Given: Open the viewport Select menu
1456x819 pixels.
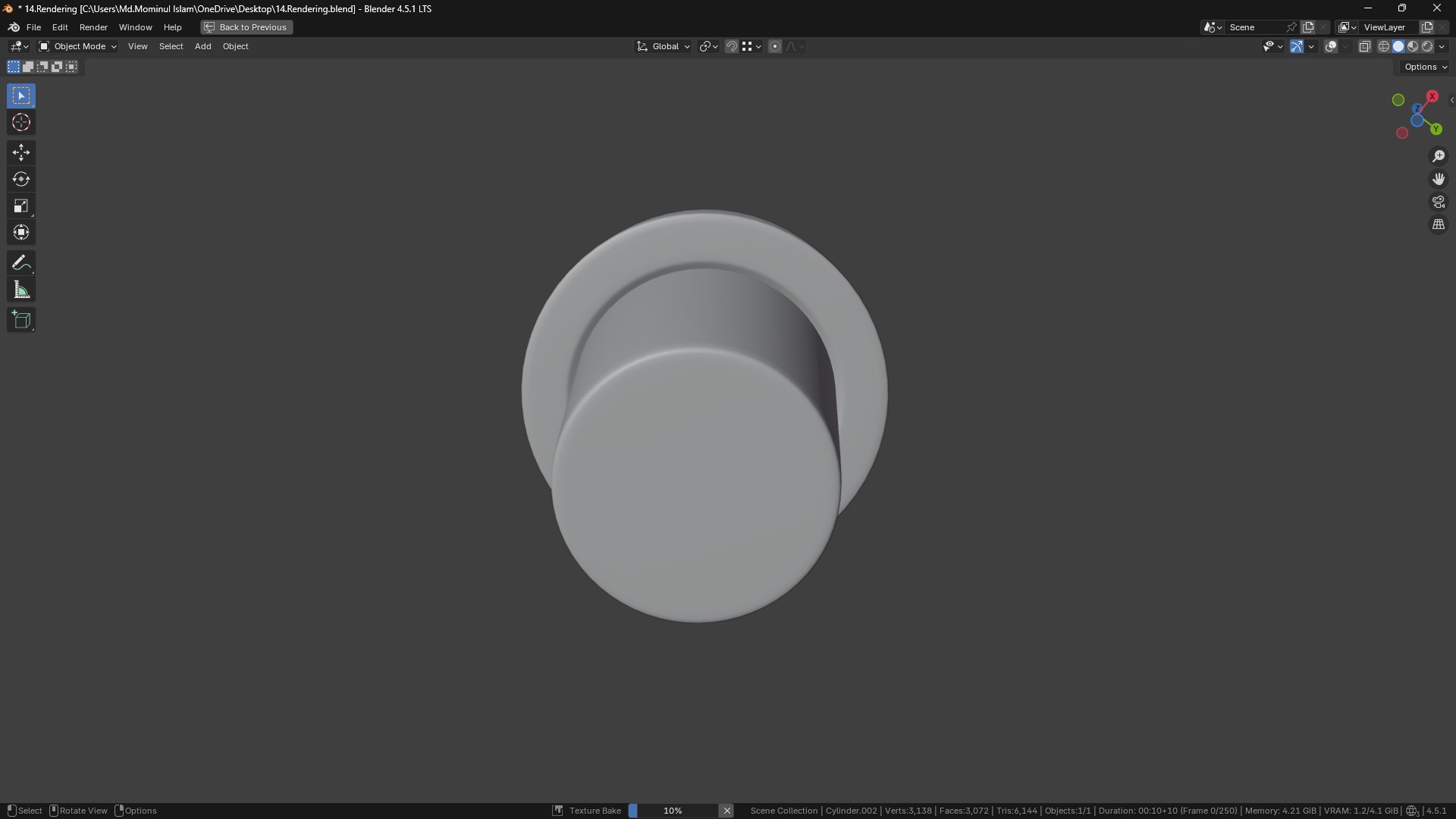Looking at the screenshot, I should (171, 47).
